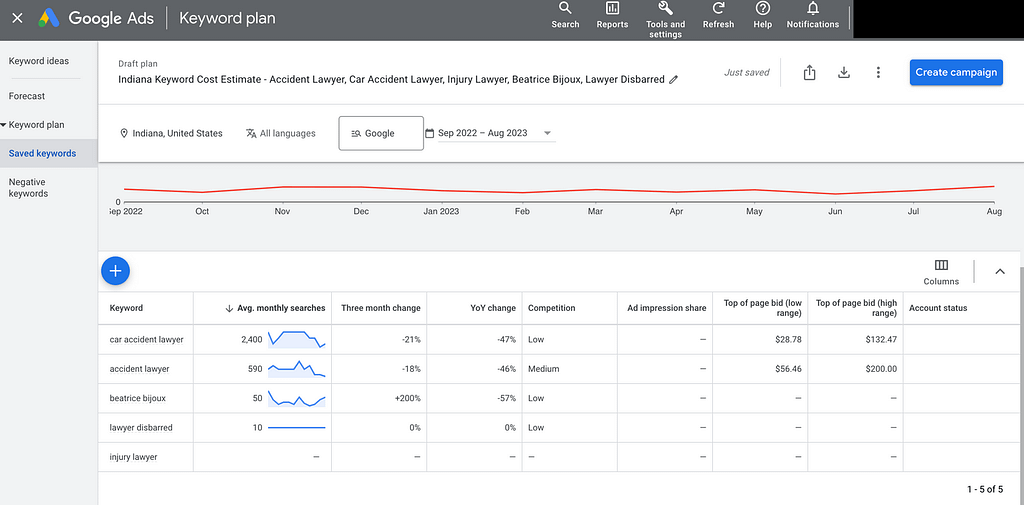Select injury lawyer keyword
Image resolution: width=1024 pixels, height=505 pixels.
pos(133,457)
